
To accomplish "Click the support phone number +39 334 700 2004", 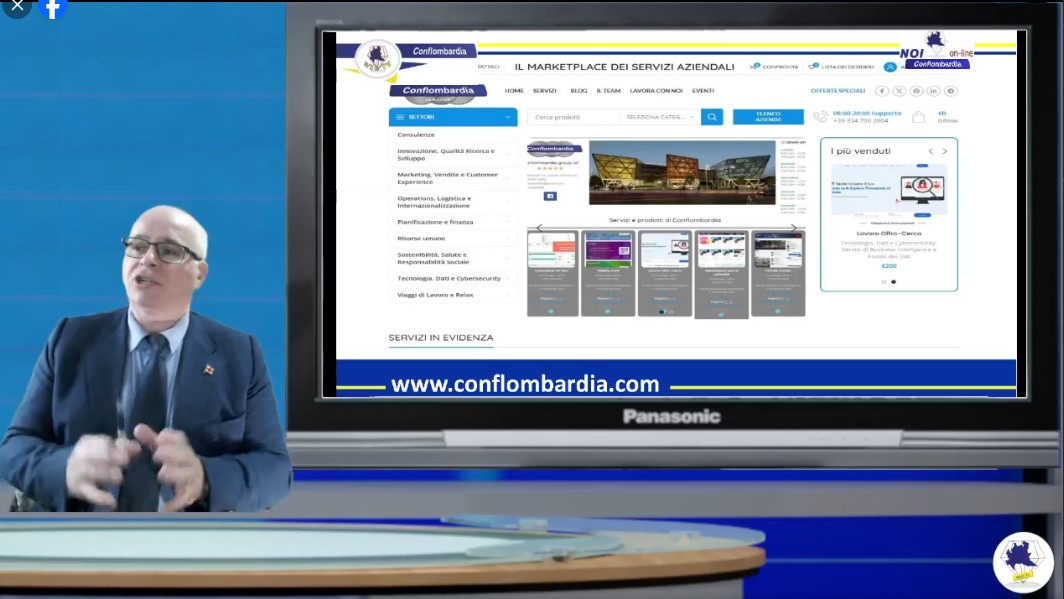I will coord(860,121).
